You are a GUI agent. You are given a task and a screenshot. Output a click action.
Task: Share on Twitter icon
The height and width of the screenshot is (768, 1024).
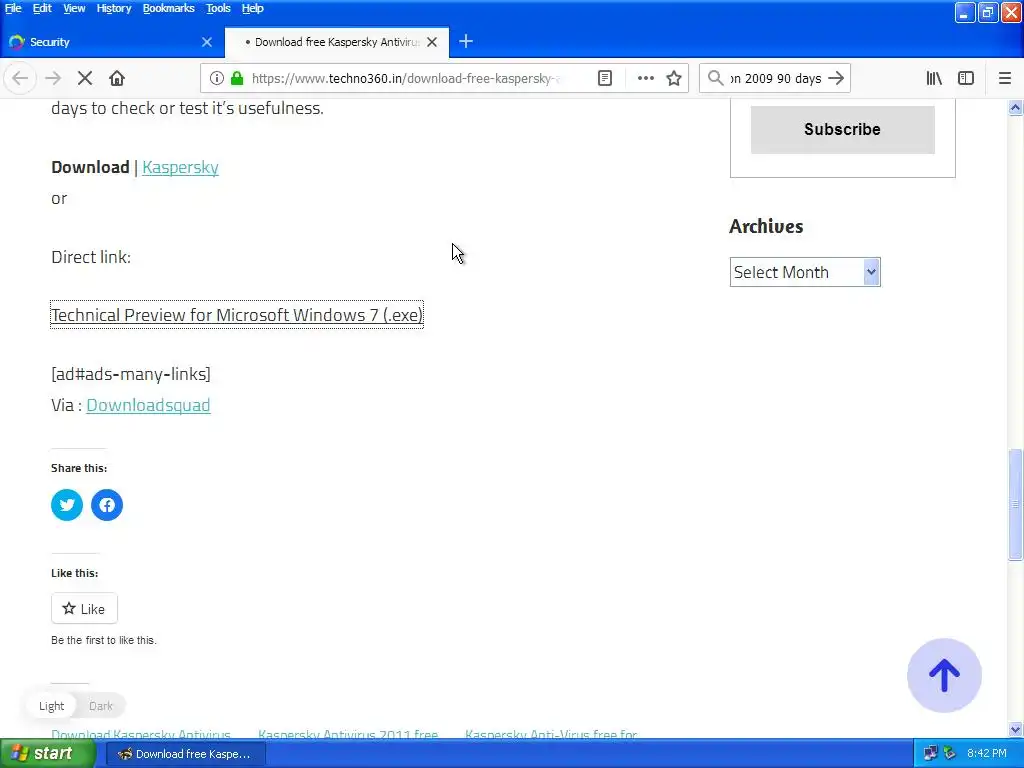[x=67, y=505]
